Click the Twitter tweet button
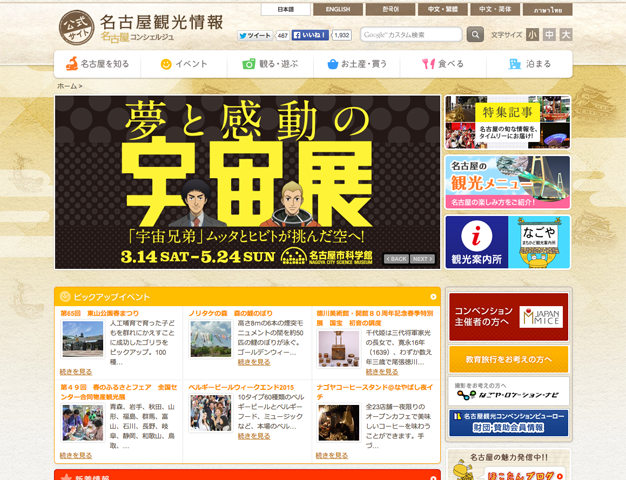 [x=255, y=35]
